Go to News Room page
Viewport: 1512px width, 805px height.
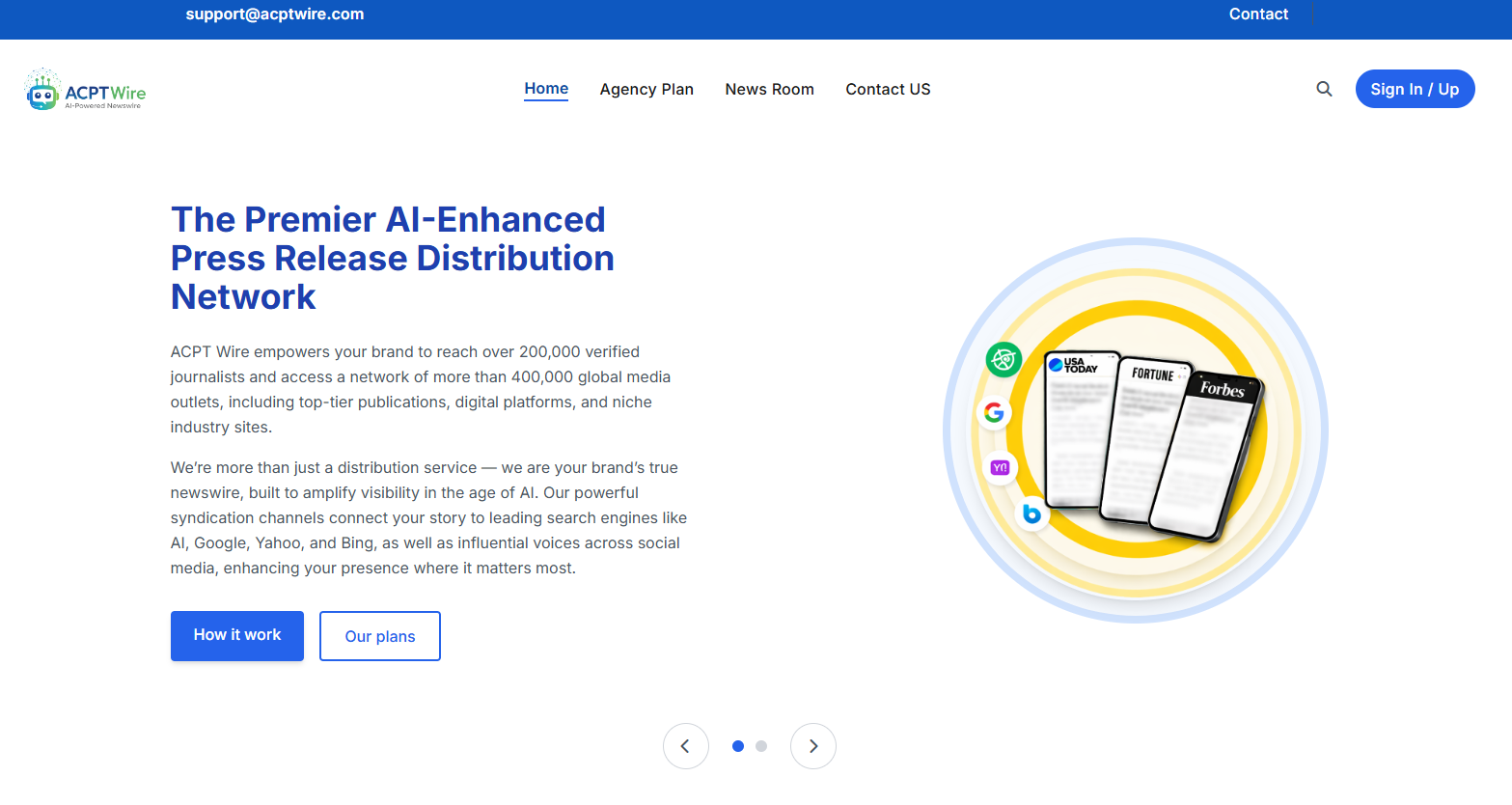pyautogui.click(x=770, y=89)
